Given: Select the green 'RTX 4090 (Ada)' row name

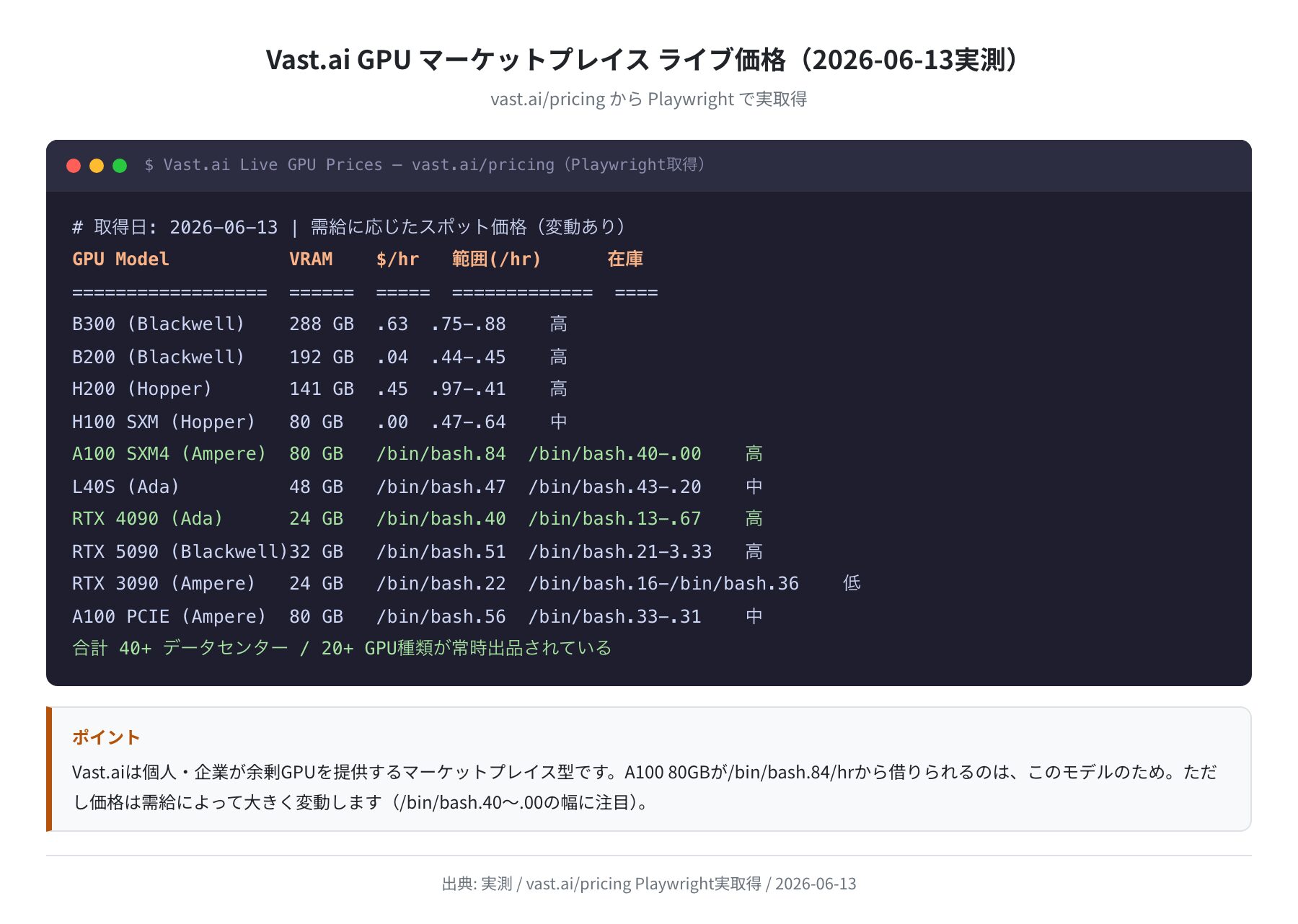Looking at the screenshot, I should click(x=148, y=519).
